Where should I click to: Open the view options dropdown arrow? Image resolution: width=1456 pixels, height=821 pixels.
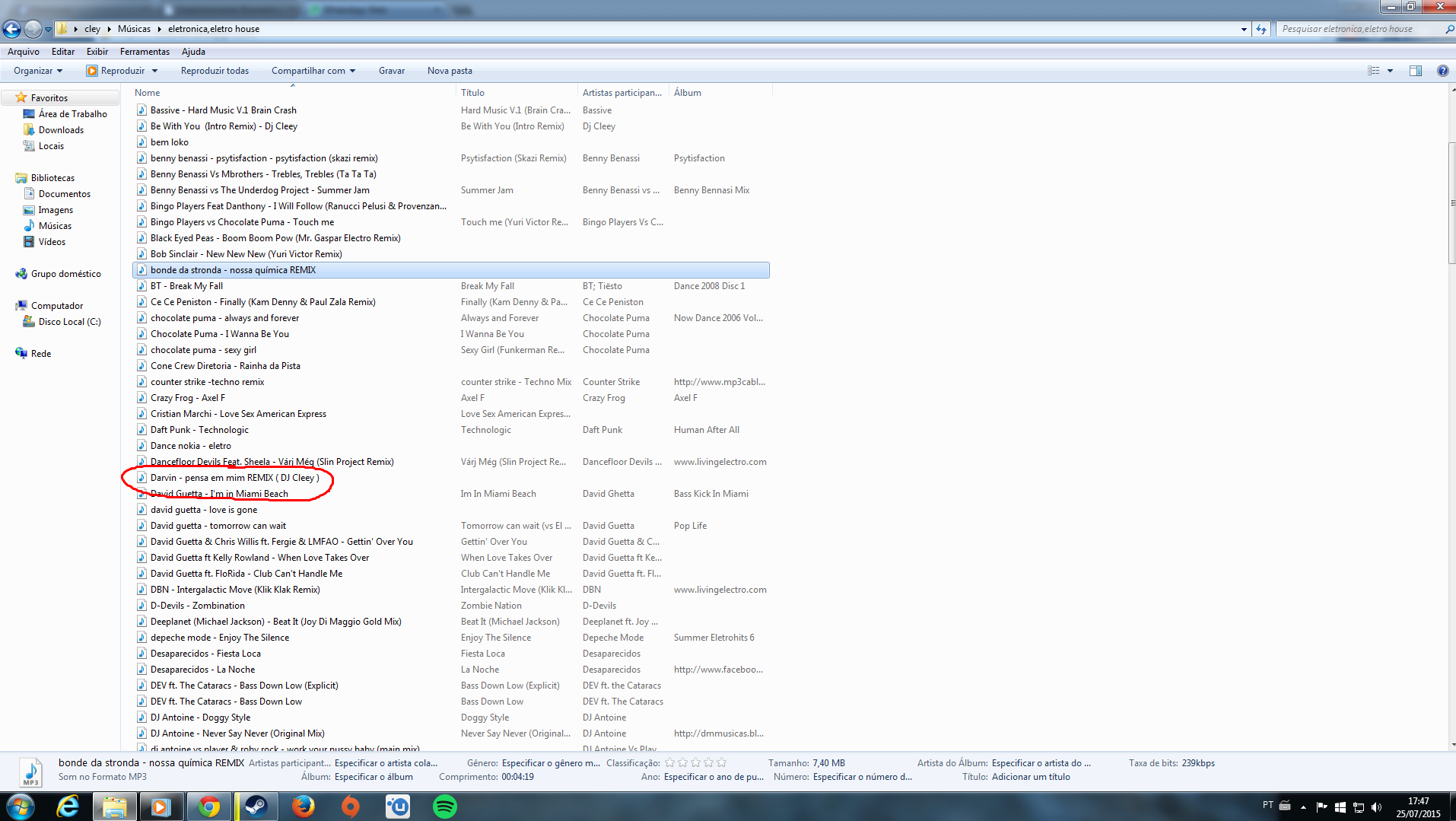[1390, 71]
